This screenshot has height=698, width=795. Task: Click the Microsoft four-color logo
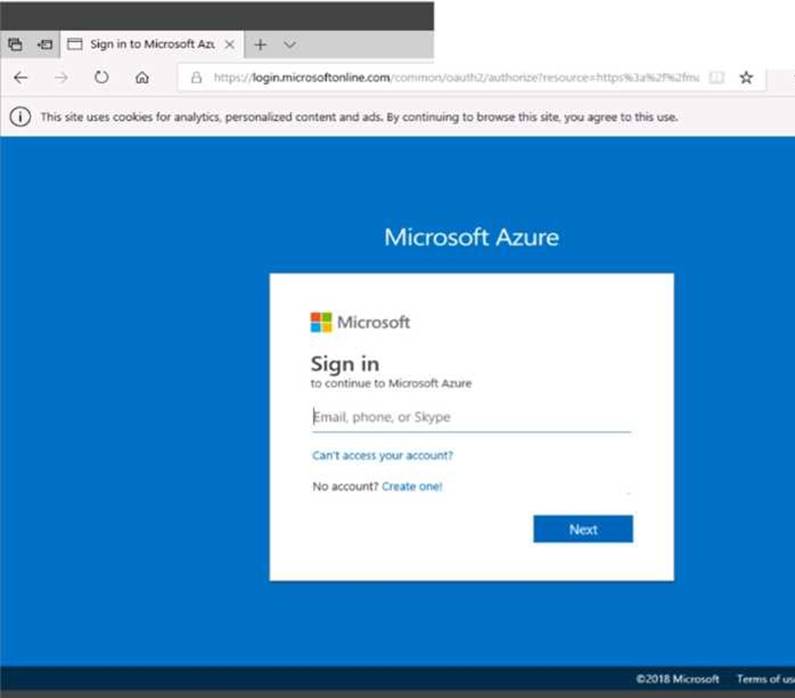(321, 322)
